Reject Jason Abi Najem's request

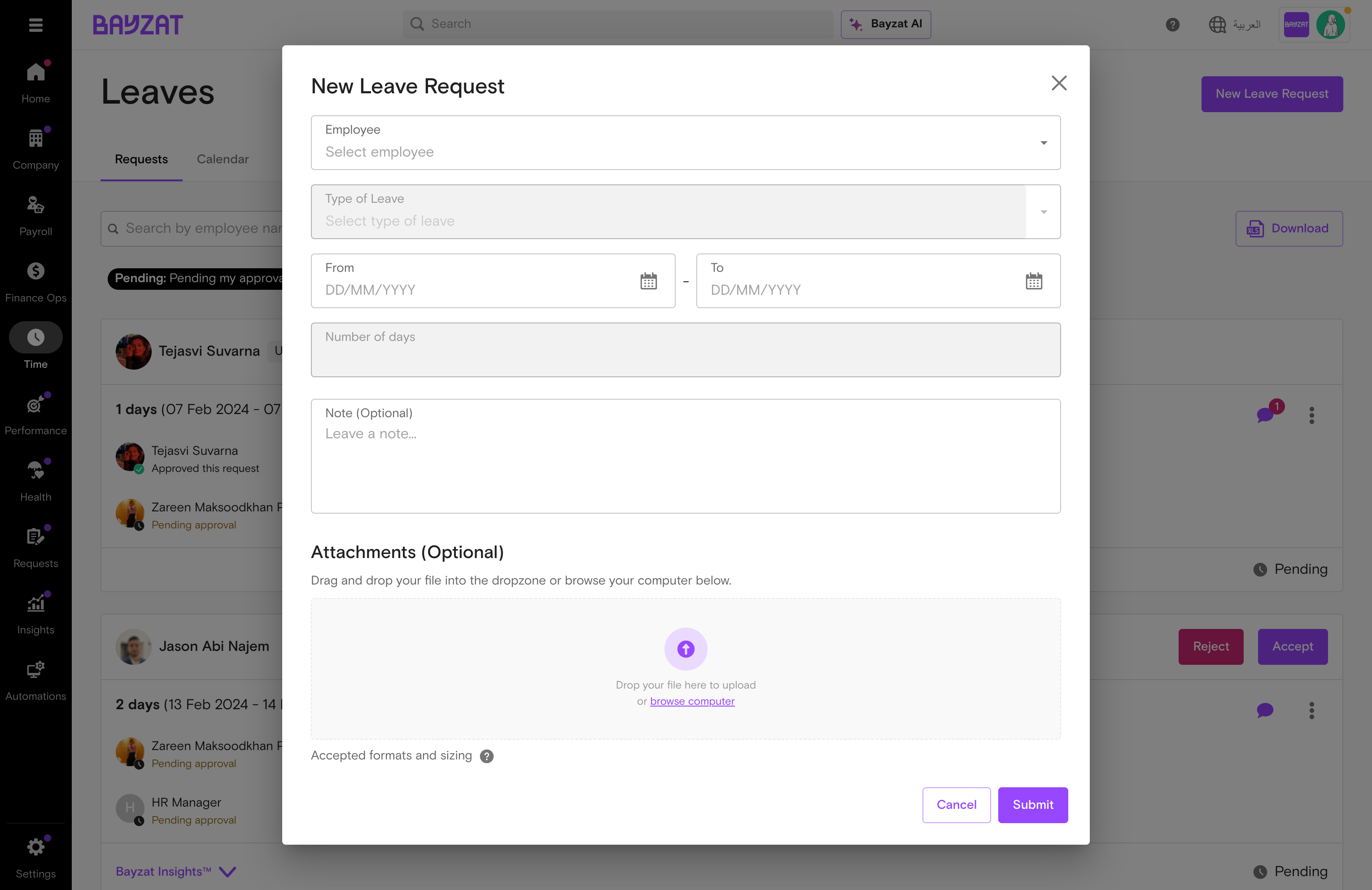1210,646
